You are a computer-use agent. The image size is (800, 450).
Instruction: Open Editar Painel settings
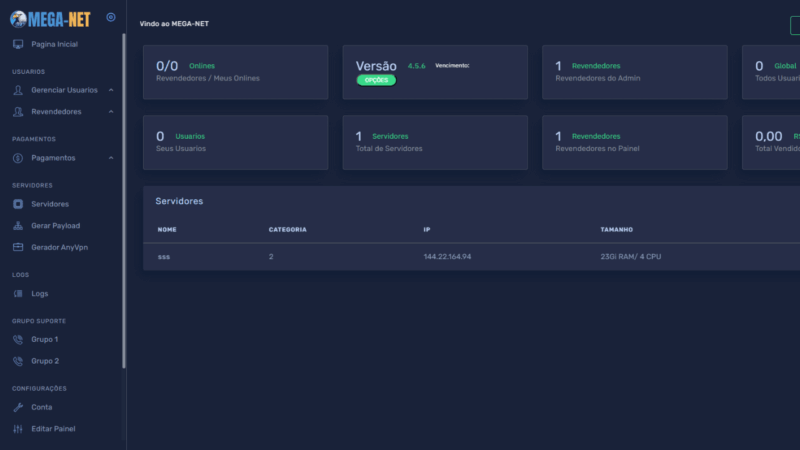(x=53, y=429)
